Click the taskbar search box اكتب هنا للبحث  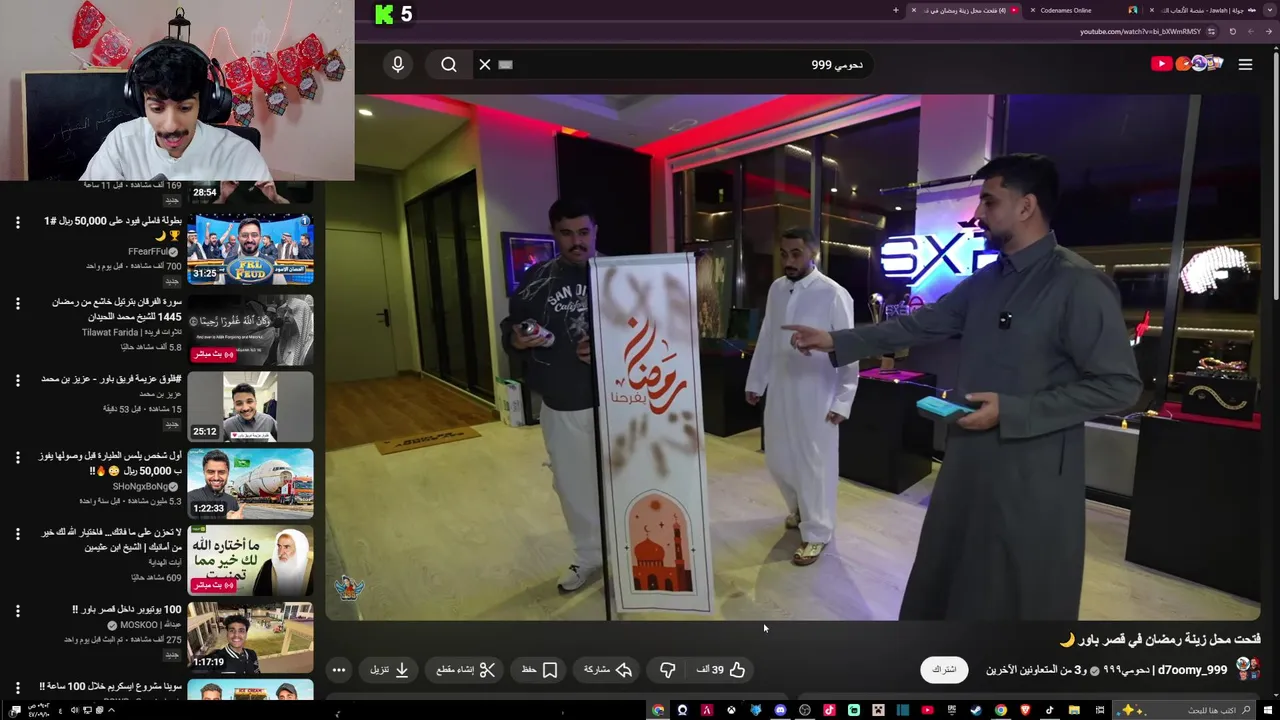[x=1183, y=710]
